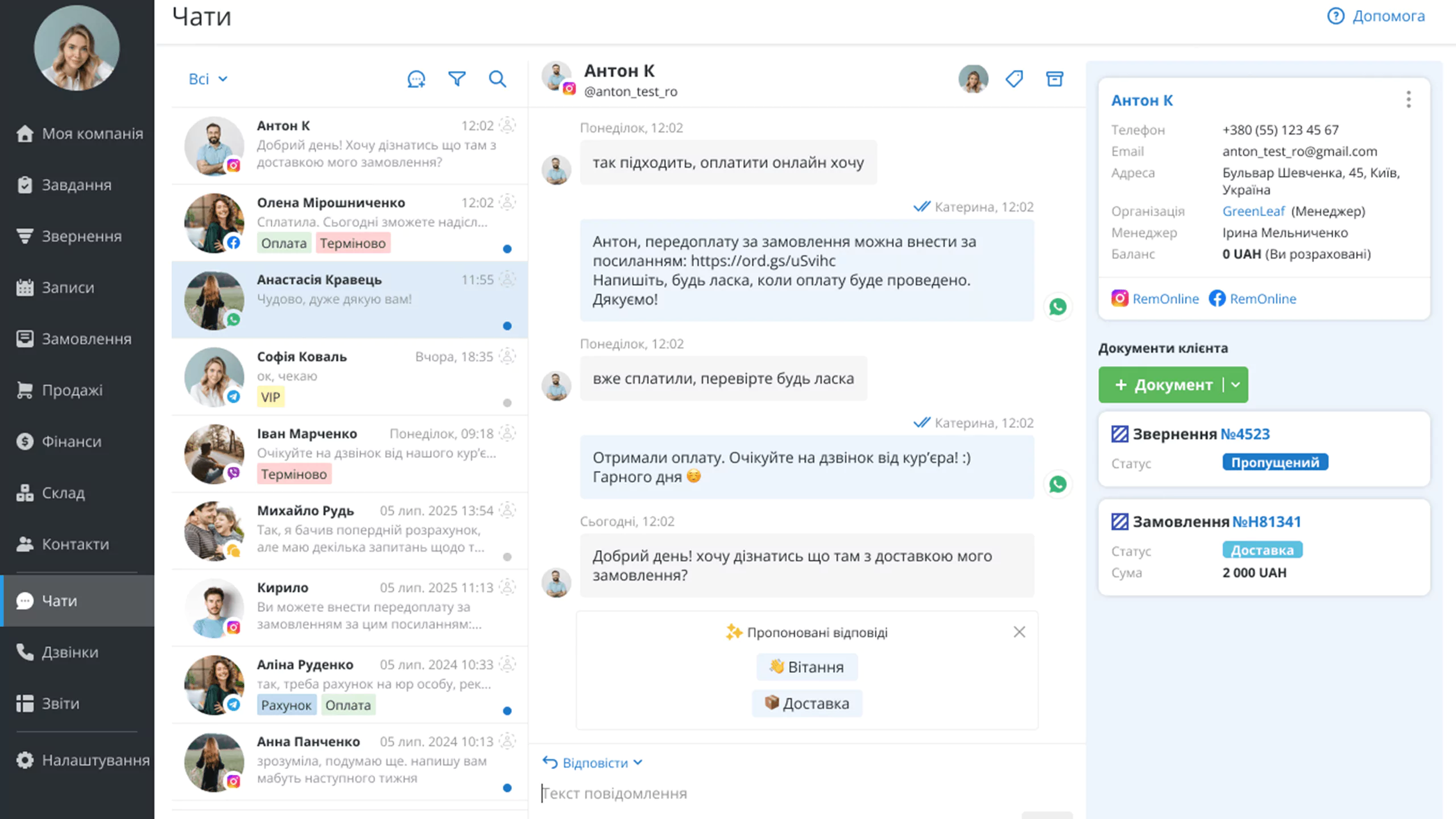Click the assigned manager avatar in chat header
The width and height of the screenshot is (1456, 819).
click(973, 79)
